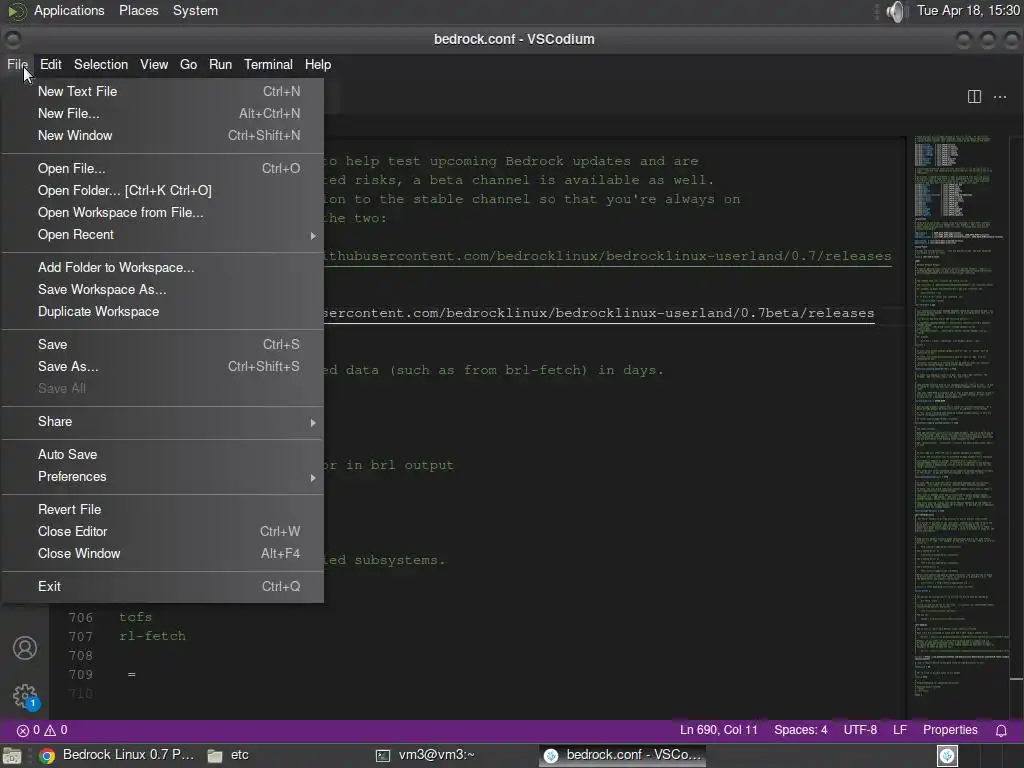Click the volume speaker icon in top panel
This screenshot has height=768, width=1024.
point(897,11)
